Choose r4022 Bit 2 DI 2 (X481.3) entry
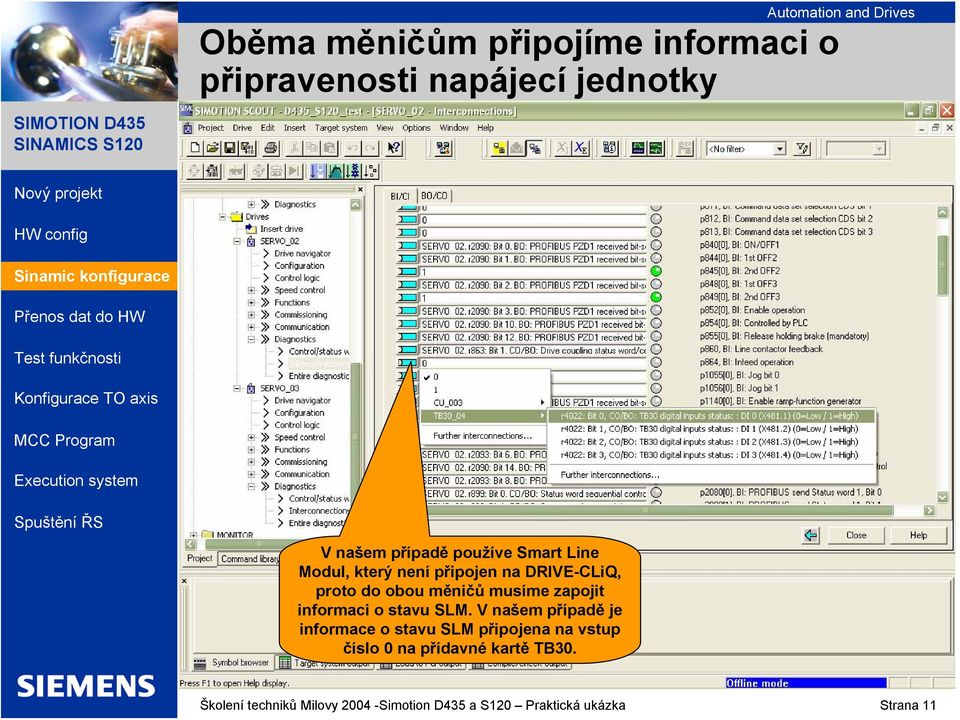960x720 pixels. (x=712, y=442)
